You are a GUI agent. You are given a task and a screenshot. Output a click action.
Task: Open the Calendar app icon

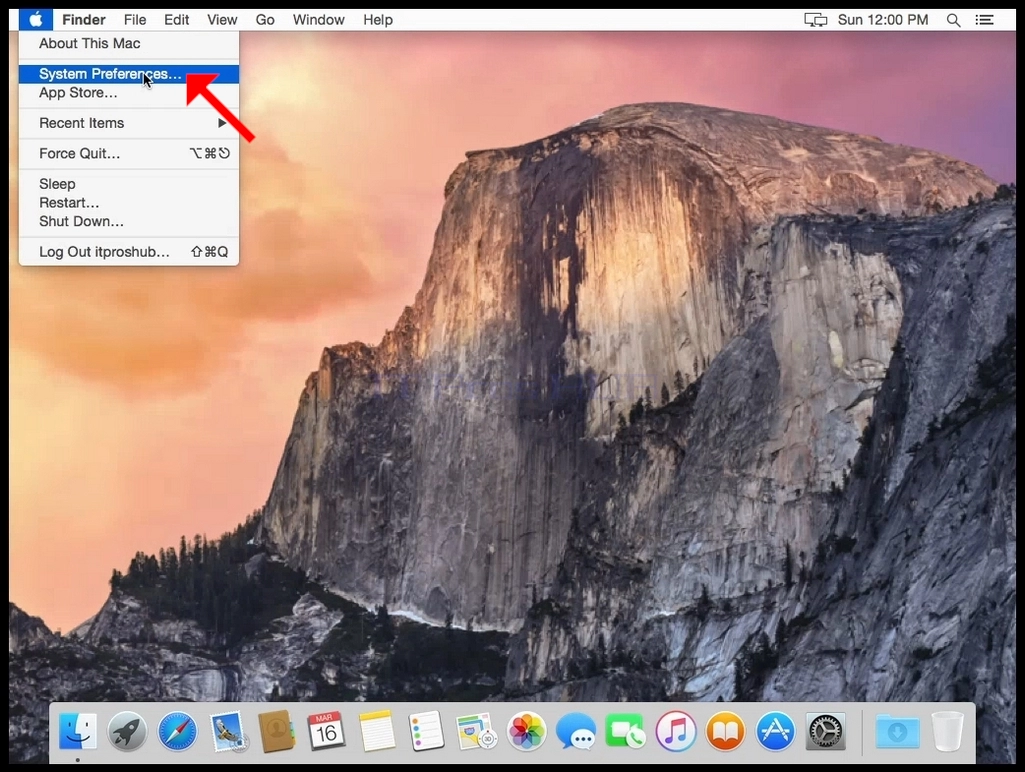point(326,731)
